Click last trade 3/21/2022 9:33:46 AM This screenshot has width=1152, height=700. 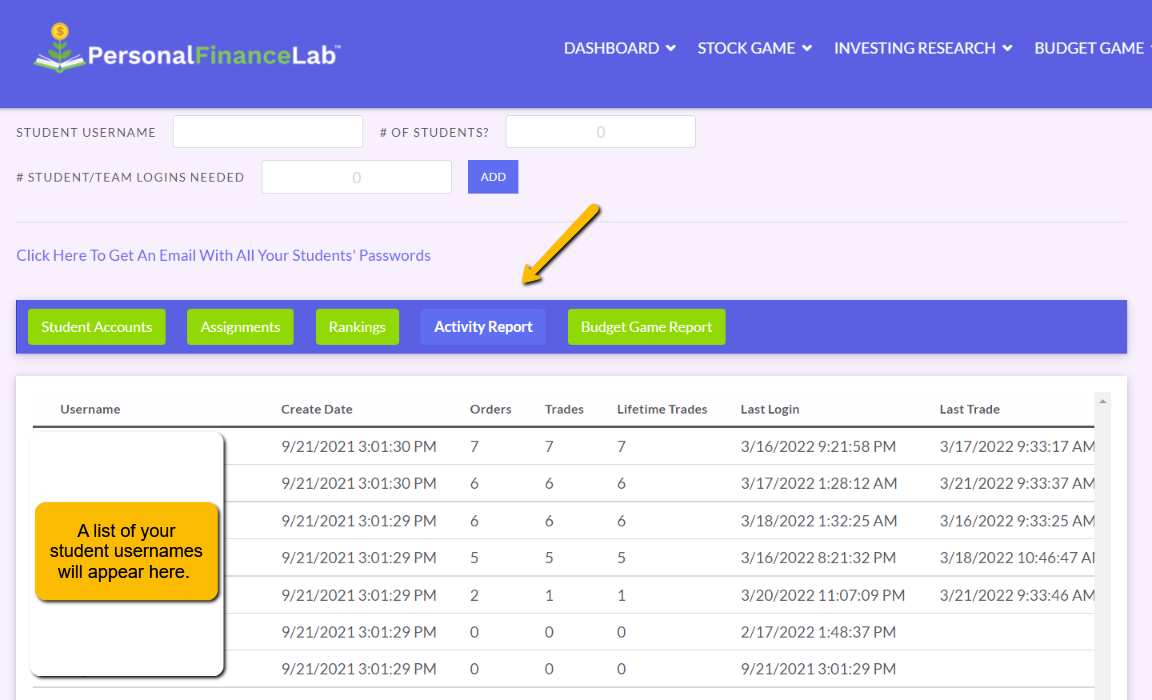1017,595
